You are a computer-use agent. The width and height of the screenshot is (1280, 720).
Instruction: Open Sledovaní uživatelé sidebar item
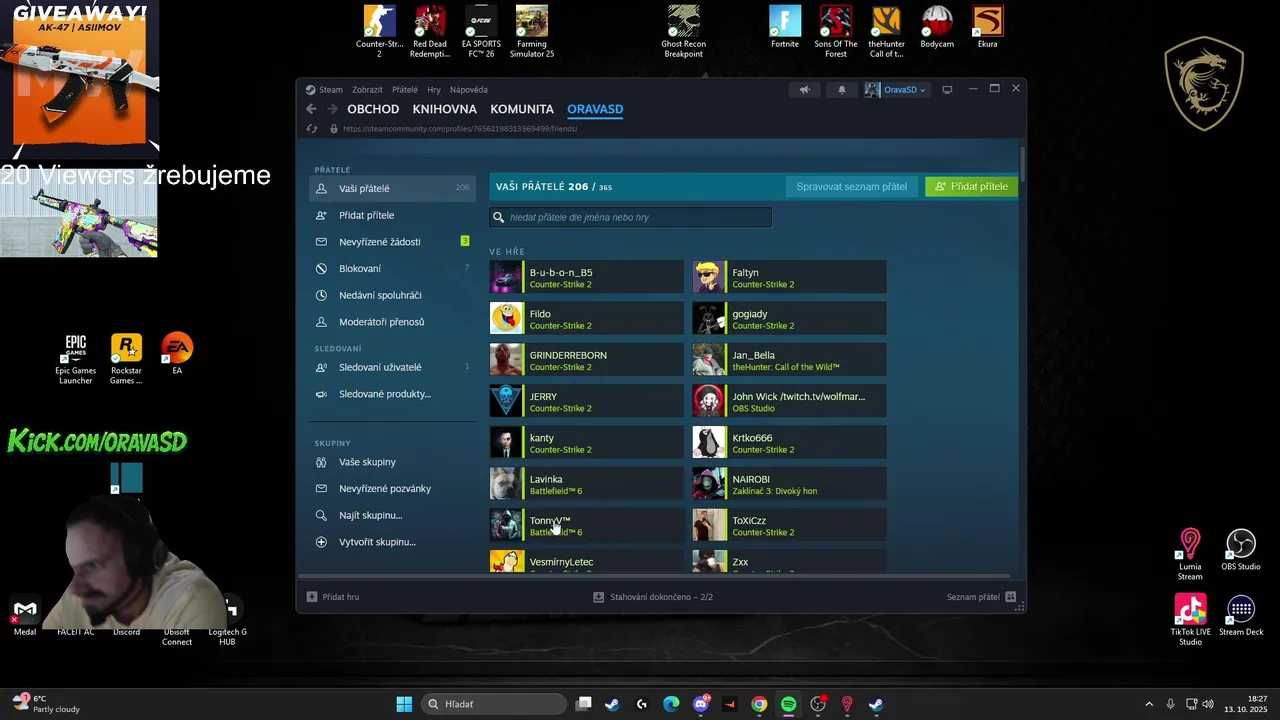point(392,367)
